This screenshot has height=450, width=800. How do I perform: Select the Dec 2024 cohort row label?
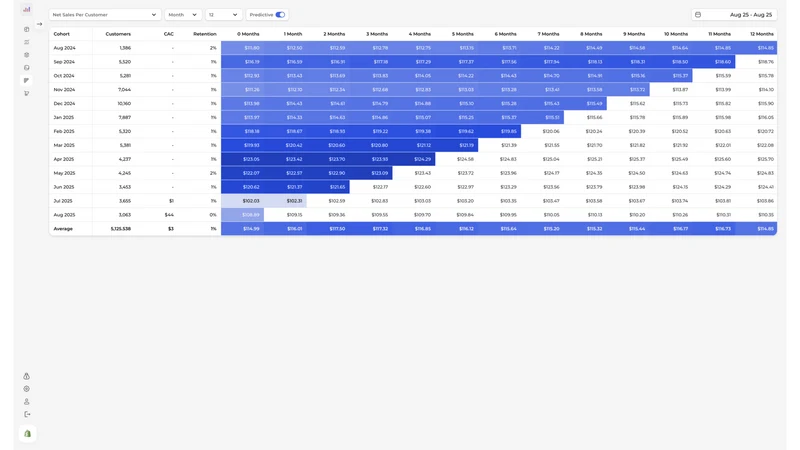64,104
